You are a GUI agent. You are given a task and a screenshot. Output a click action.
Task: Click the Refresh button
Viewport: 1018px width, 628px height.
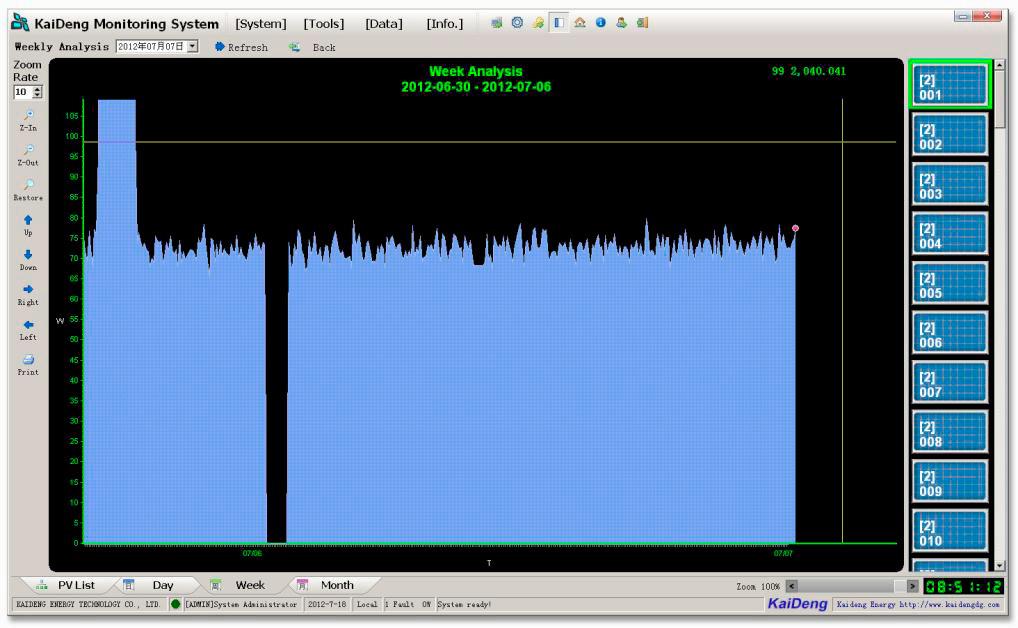pyautogui.click(x=242, y=47)
